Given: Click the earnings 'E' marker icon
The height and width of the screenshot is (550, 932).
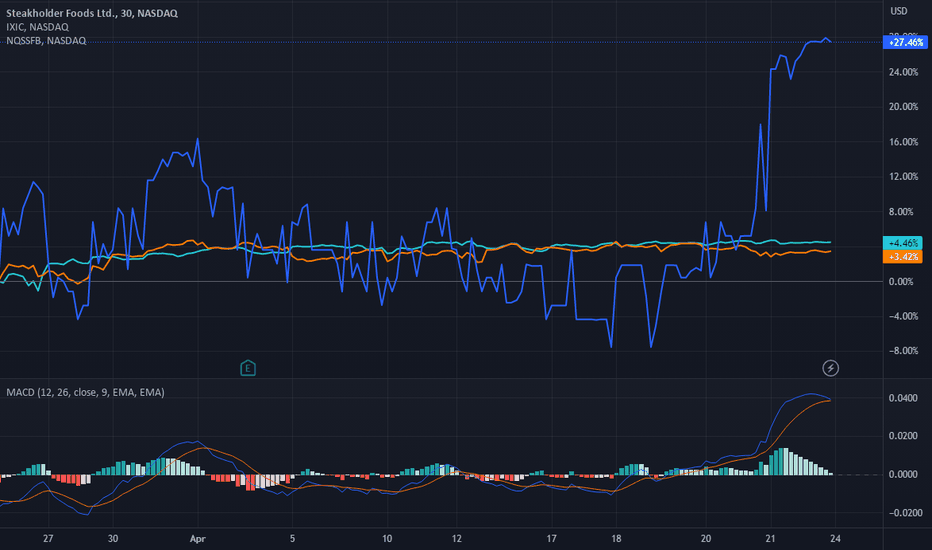Looking at the screenshot, I should pyautogui.click(x=248, y=368).
